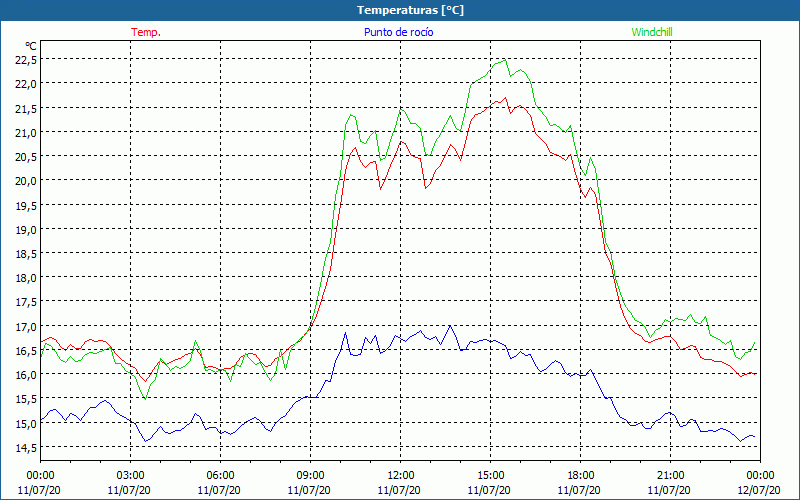Click the 17,0 y-axis tick label
This screenshot has width=800, height=500.
[26, 327]
